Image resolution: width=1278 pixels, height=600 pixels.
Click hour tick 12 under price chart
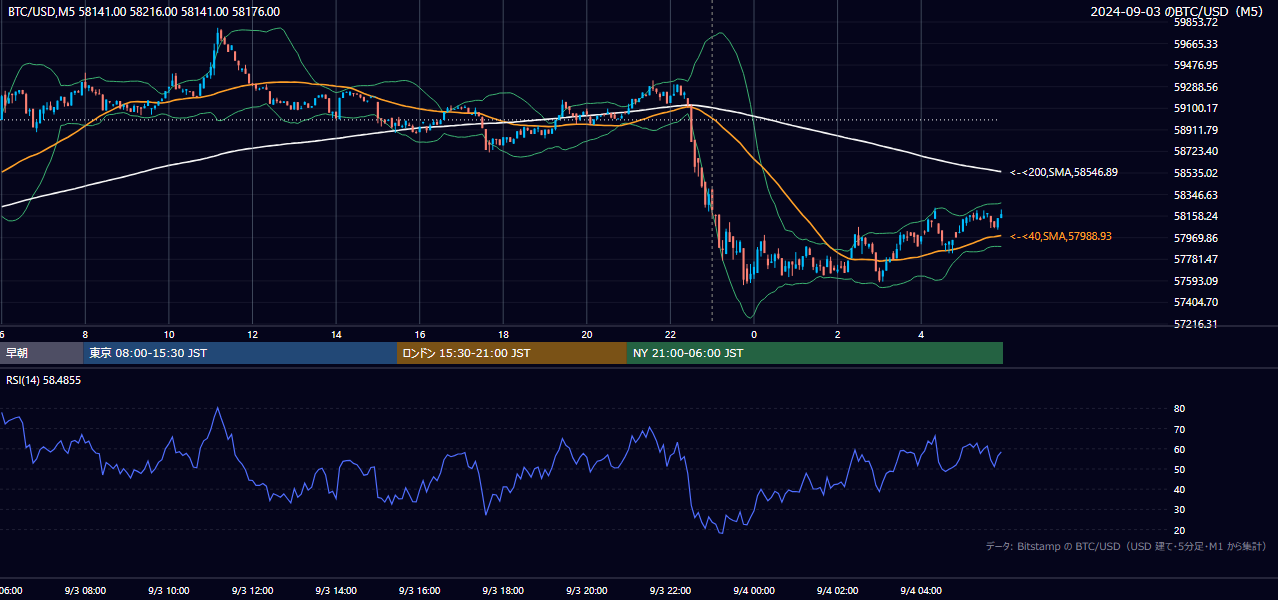coord(252,334)
